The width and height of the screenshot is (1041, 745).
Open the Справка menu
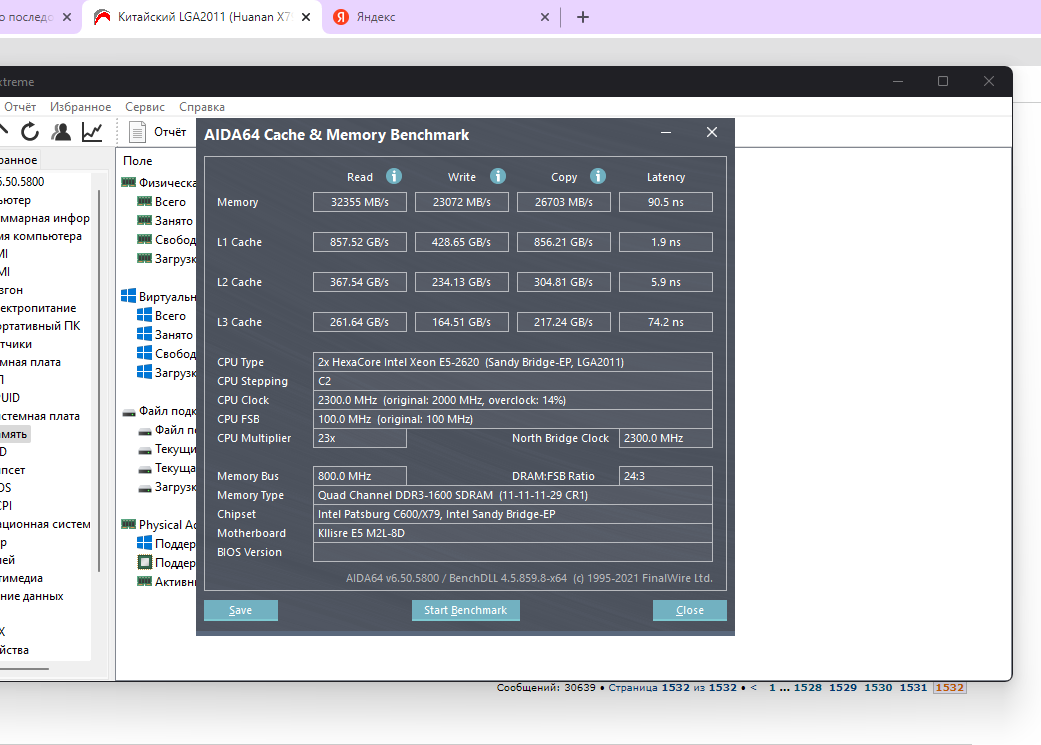(x=202, y=107)
